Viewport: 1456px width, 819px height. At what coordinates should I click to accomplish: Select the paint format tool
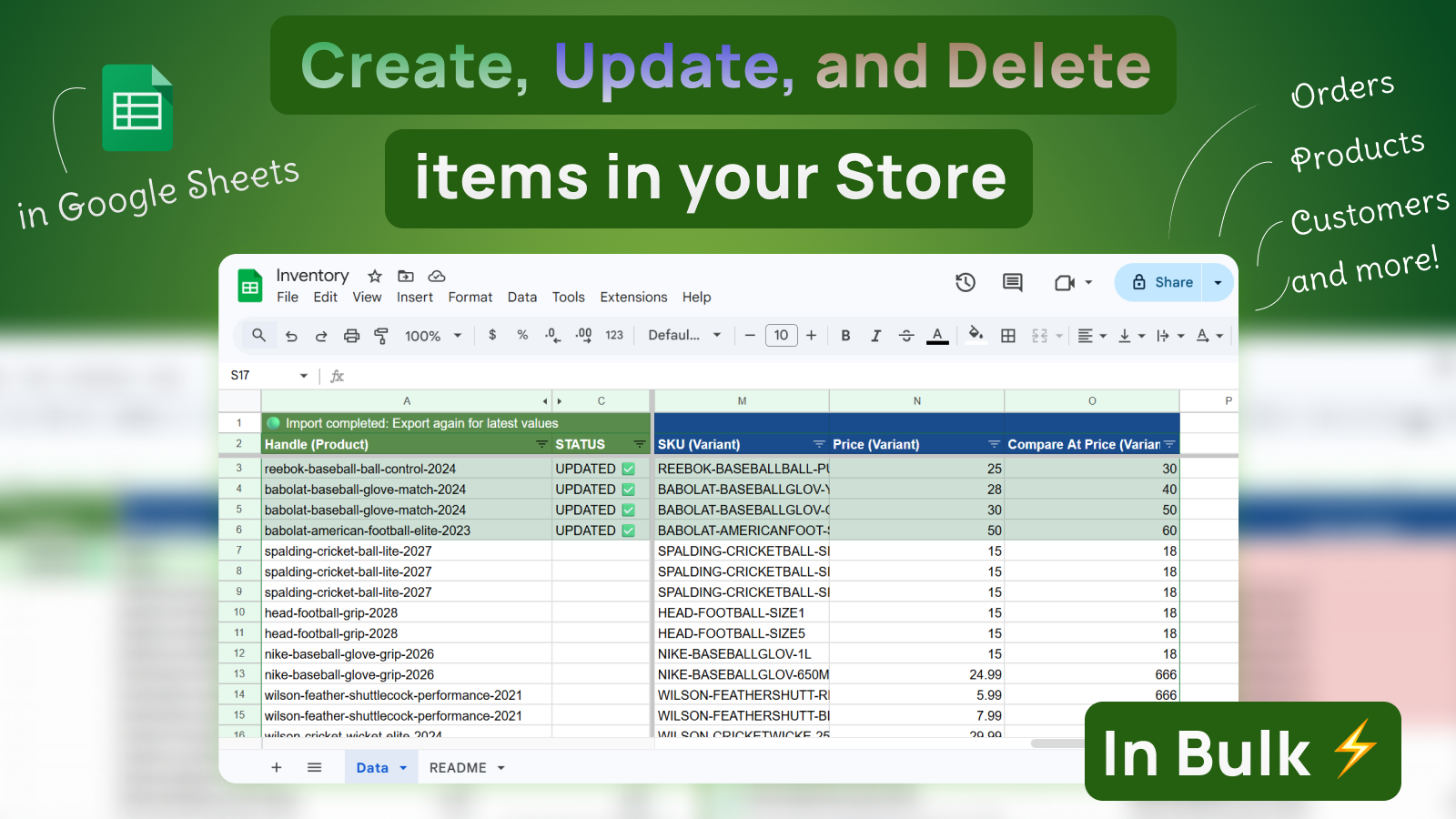381,336
